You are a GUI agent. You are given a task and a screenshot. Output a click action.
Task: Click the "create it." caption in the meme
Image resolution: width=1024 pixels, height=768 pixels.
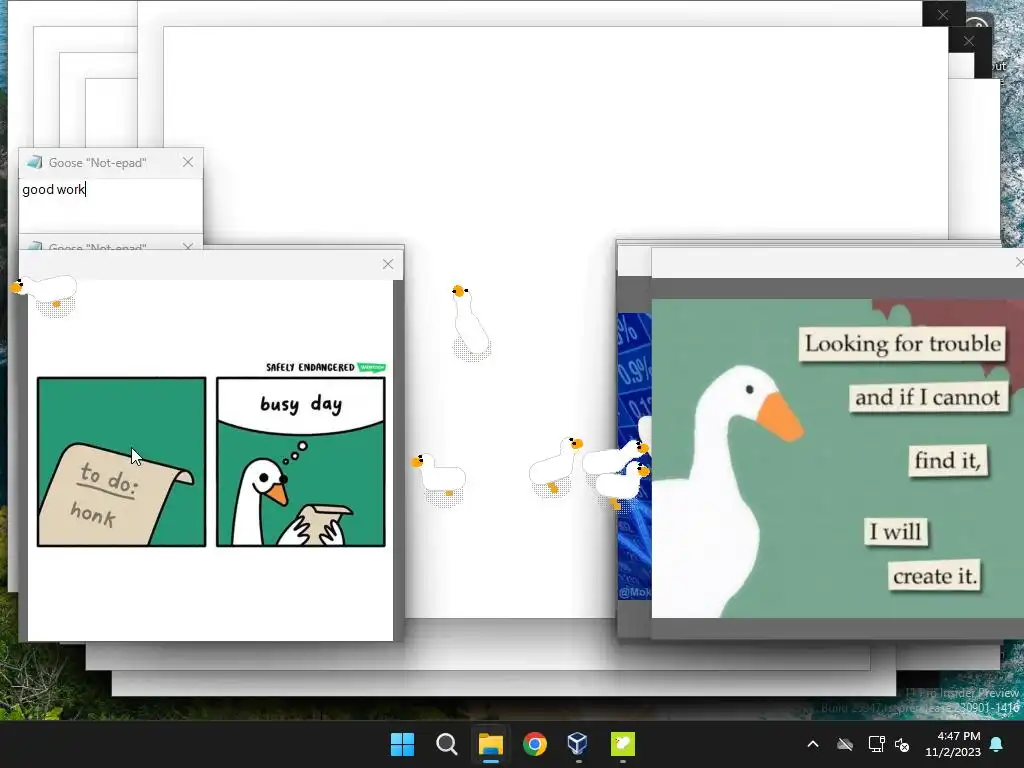click(x=935, y=576)
